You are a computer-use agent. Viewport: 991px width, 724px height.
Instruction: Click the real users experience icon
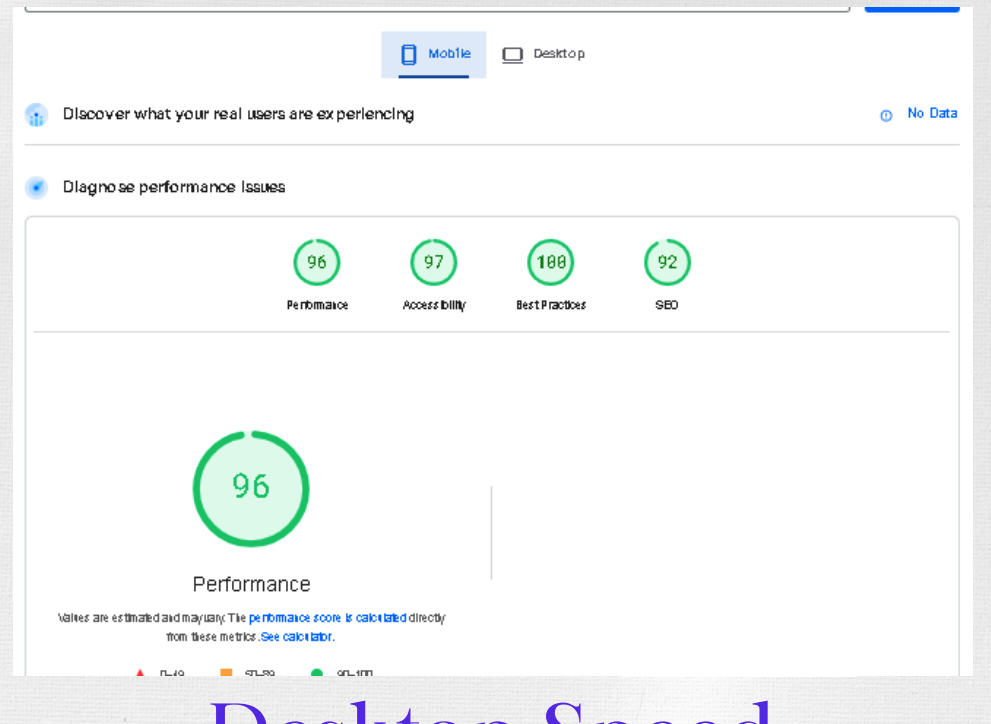coord(37,116)
